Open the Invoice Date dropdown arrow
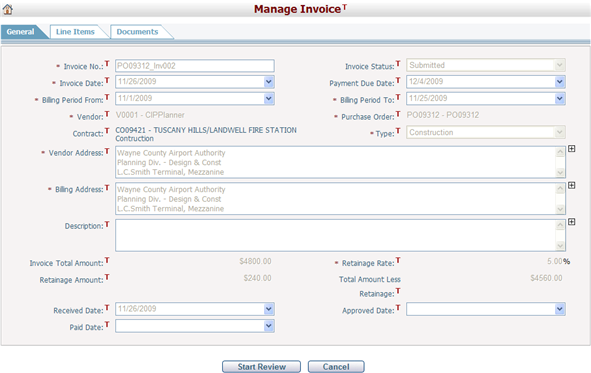Screen dimensions: 591x373 point(268,82)
